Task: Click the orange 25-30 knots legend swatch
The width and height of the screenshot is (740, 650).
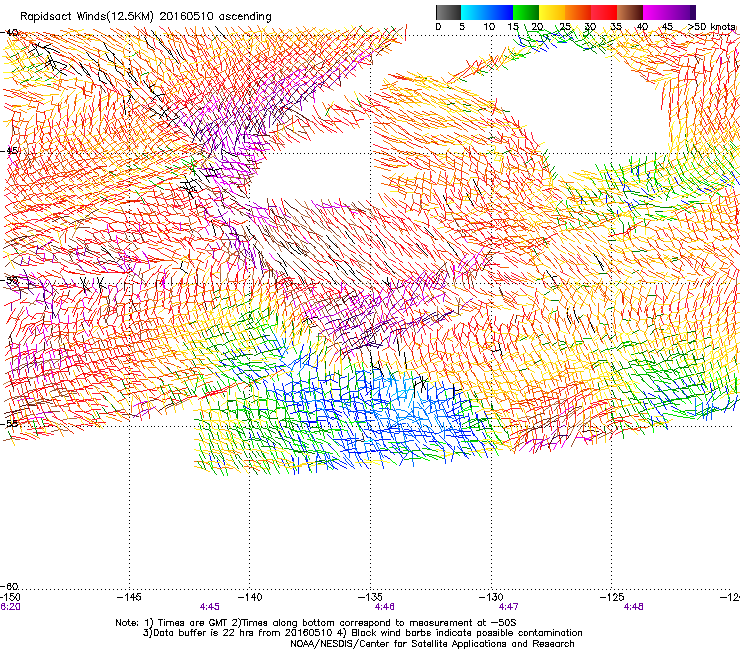Action: pos(578,12)
